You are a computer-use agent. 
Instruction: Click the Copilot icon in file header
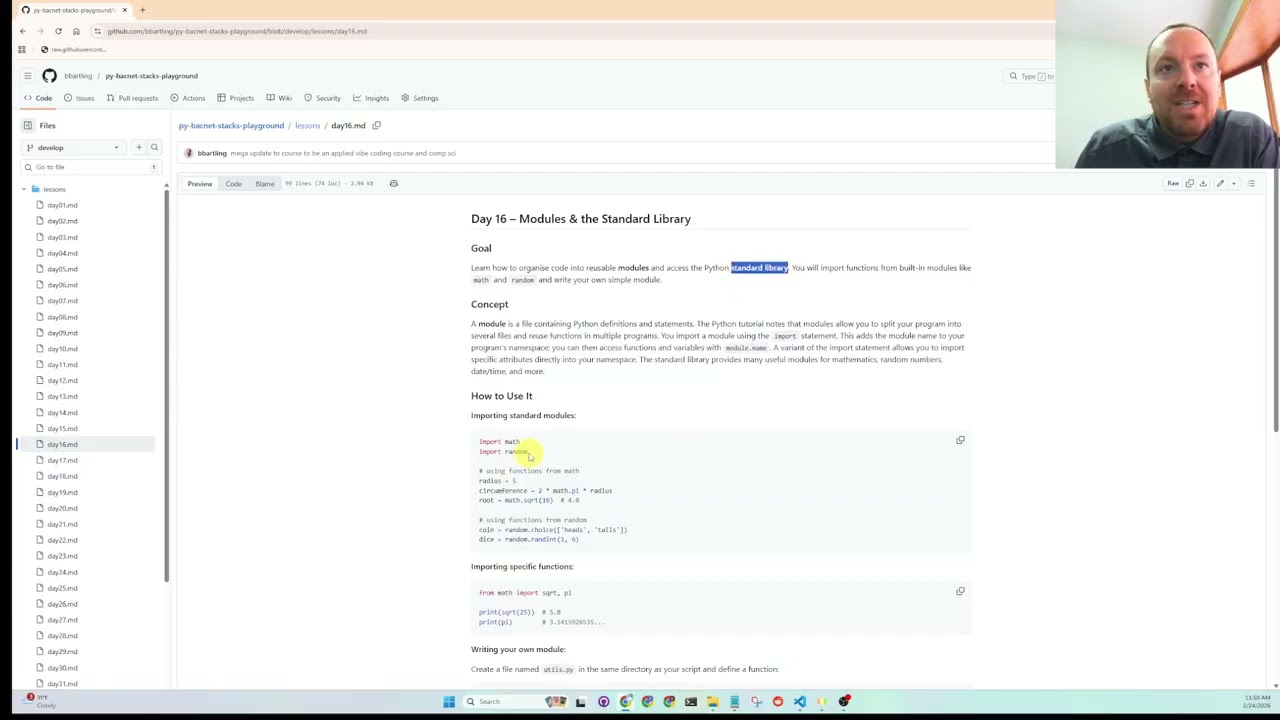click(393, 183)
